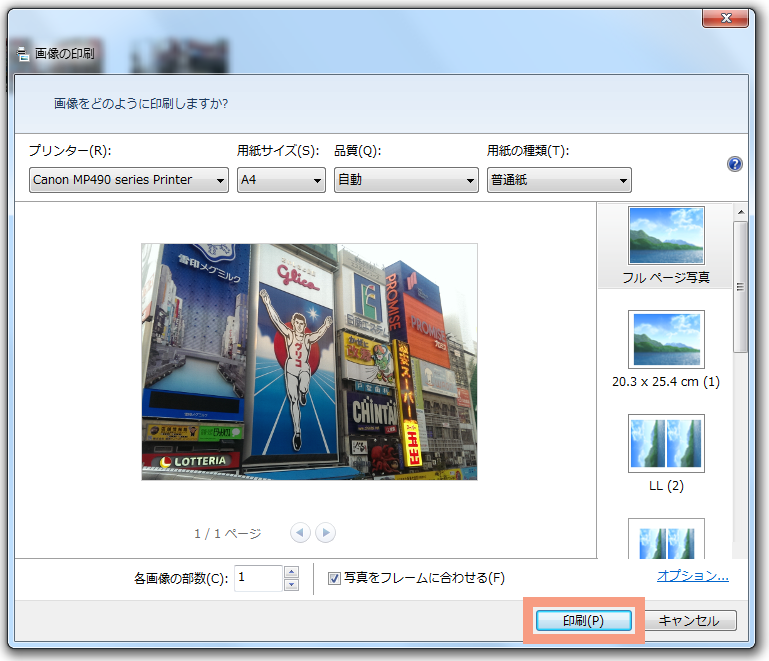Decrease copies with the down stepper arrow
This screenshot has width=769, height=661.
coord(291,585)
